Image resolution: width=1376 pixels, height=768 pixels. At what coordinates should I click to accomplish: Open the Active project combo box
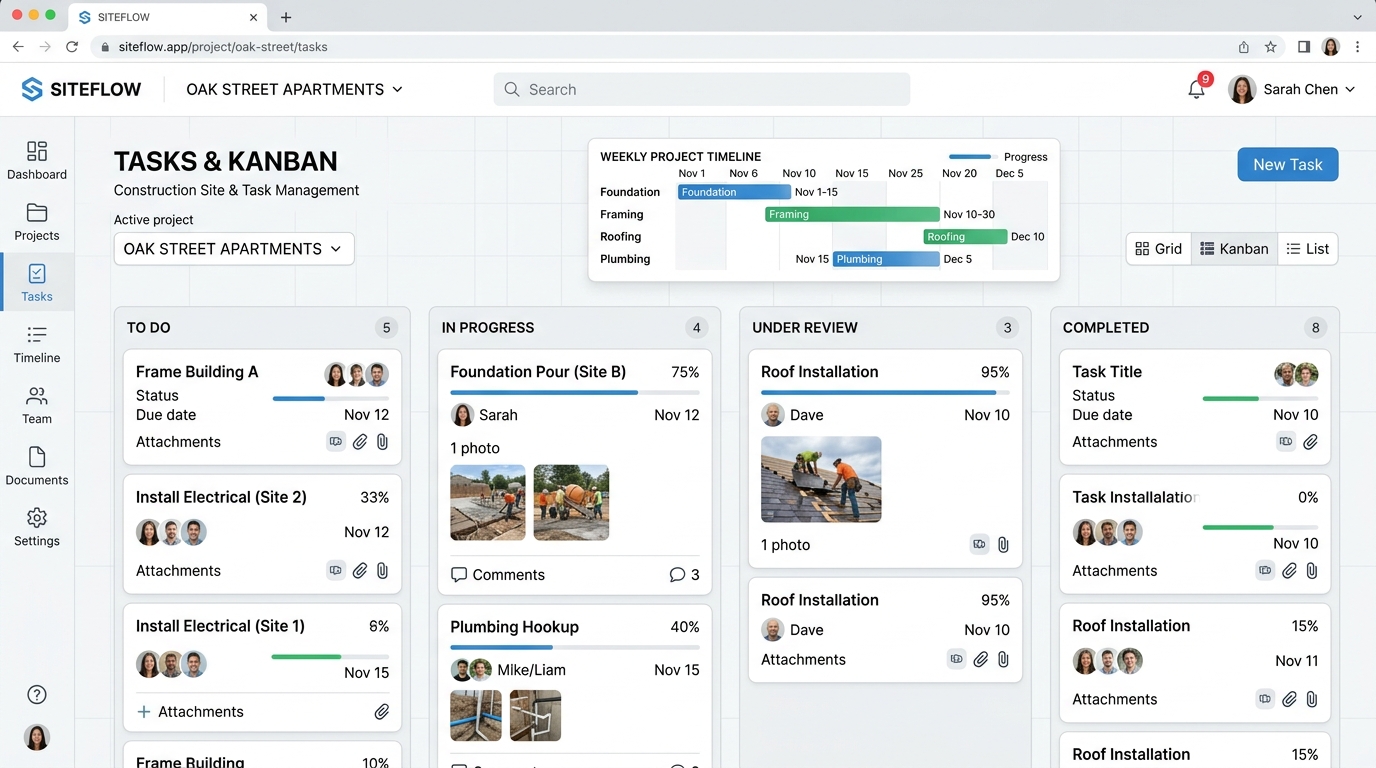(x=234, y=249)
